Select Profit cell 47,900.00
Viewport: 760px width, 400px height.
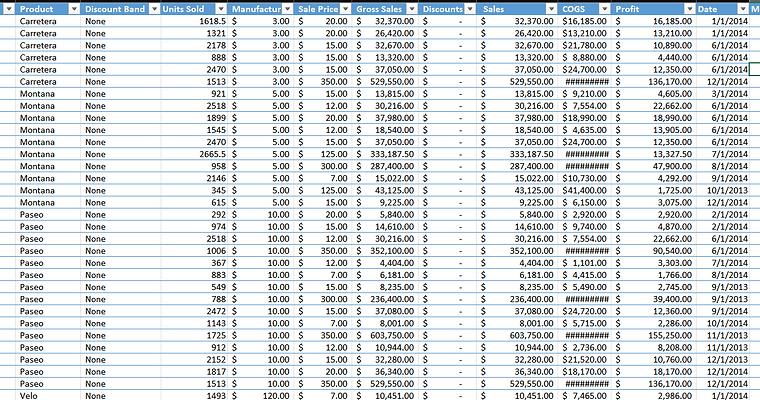(653, 166)
